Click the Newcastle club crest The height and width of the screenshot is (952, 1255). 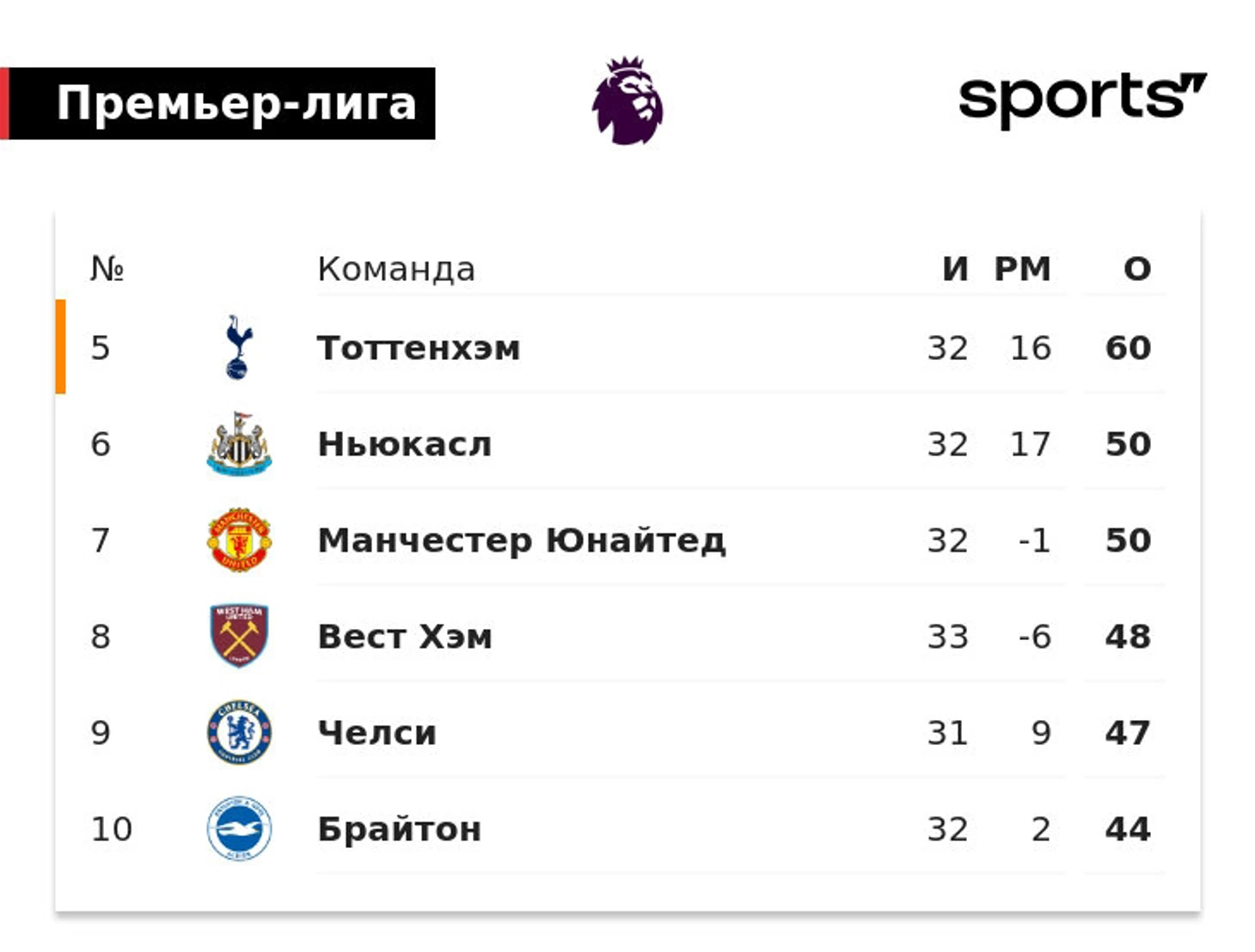[x=239, y=443]
